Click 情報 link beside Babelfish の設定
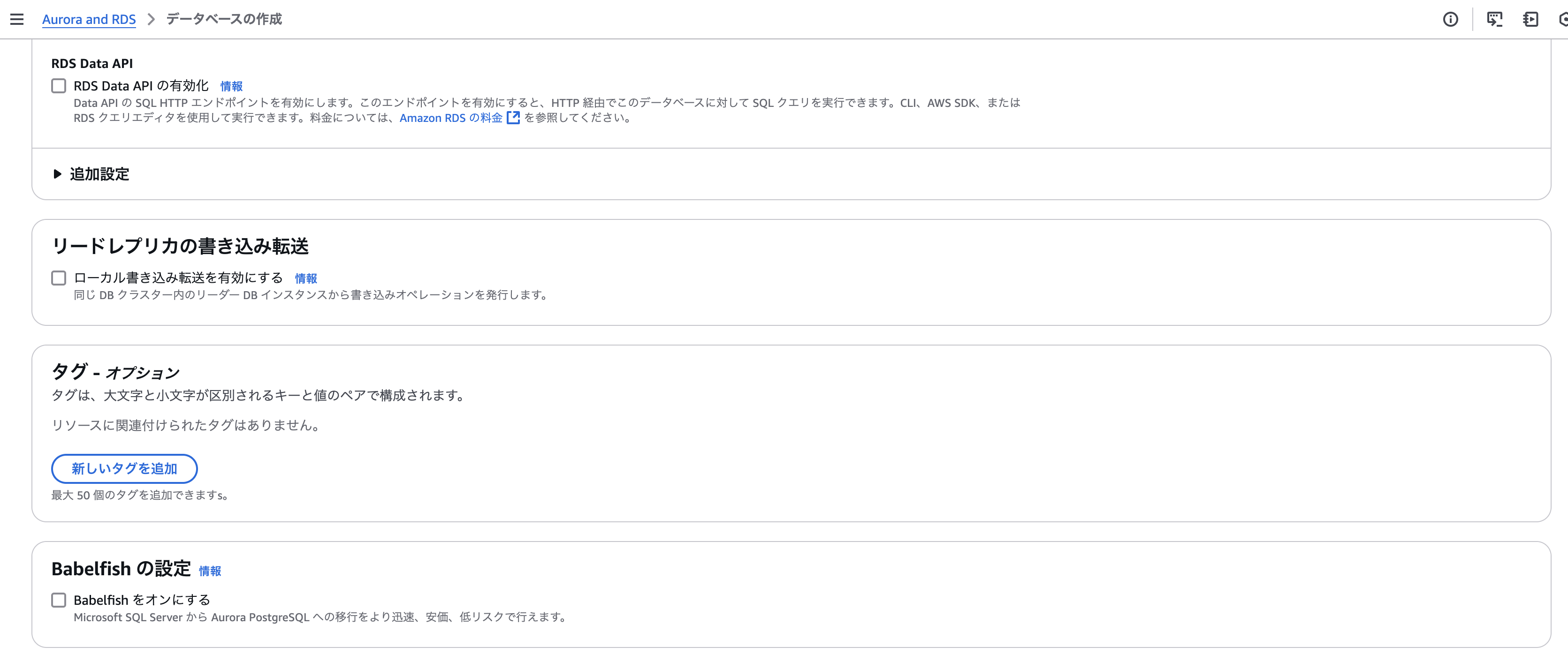Image resolution: width=1568 pixels, height=662 pixels. point(210,571)
